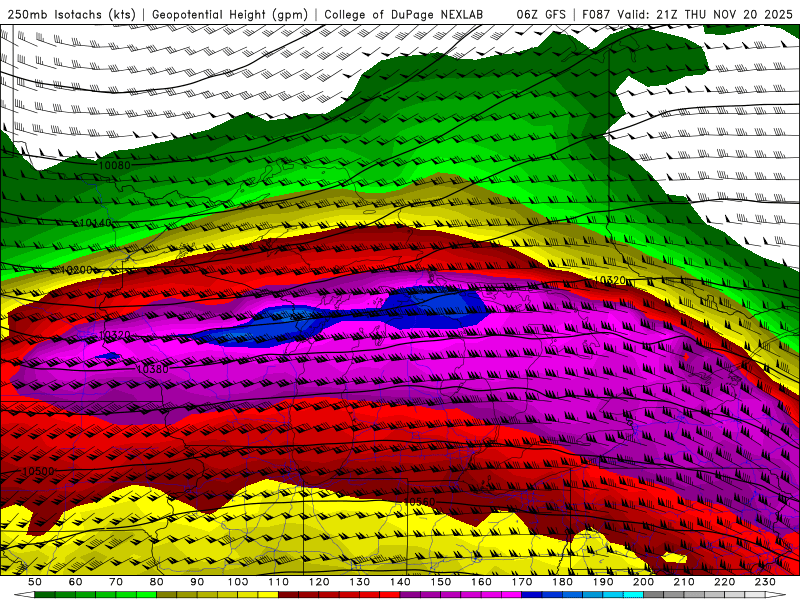Image resolution: width=800 pixels, height=600 pixels.
Task: Click the 100 knots scale label
Action: pos(238,582)
